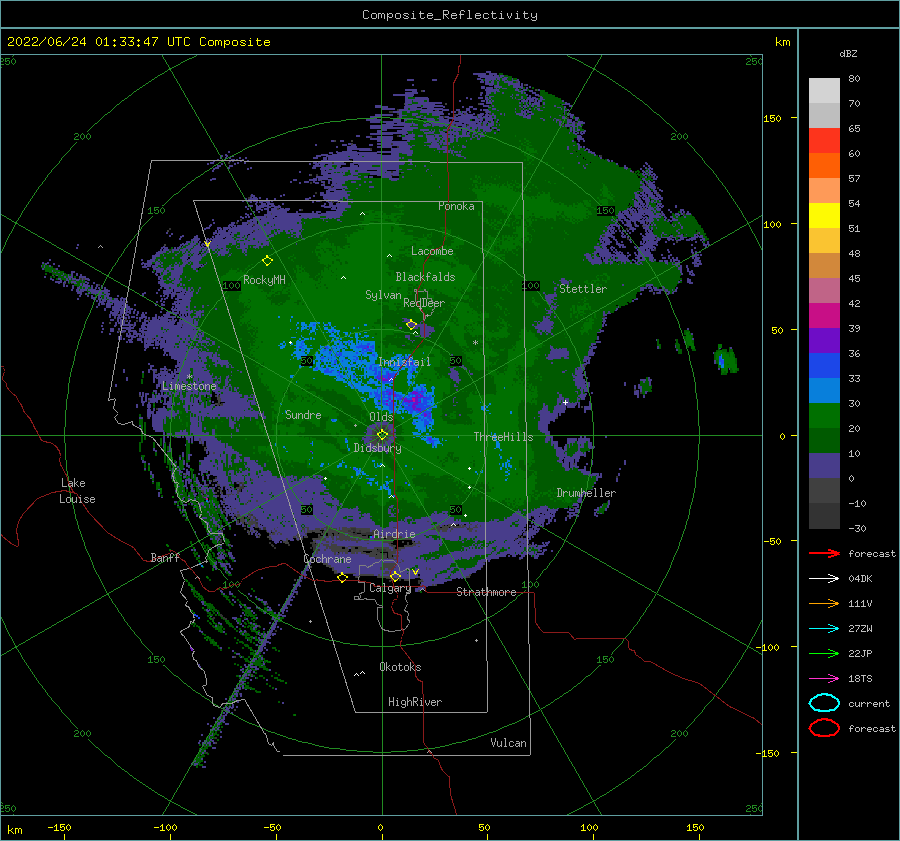Click the Airdrie label
Viewport: 900px width, 841px height.
[x=394, y=534]
